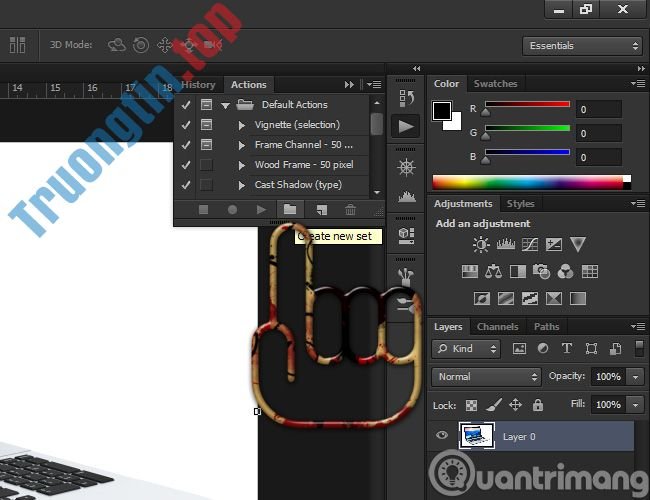Open the Histogram icon in dock
Screen dimensions: 650x500
407,197
